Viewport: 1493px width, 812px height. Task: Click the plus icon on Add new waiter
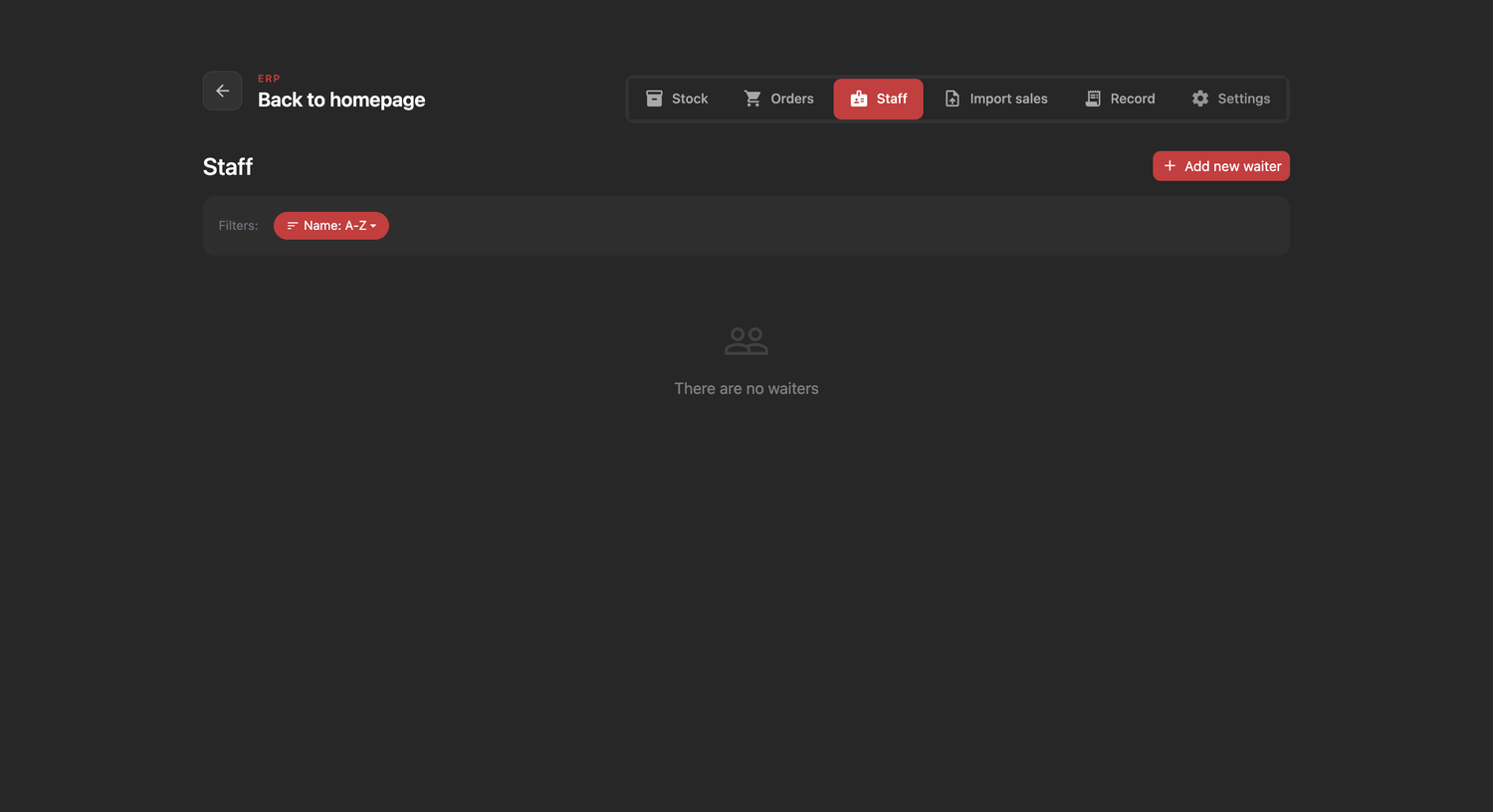click(1170, 166)
